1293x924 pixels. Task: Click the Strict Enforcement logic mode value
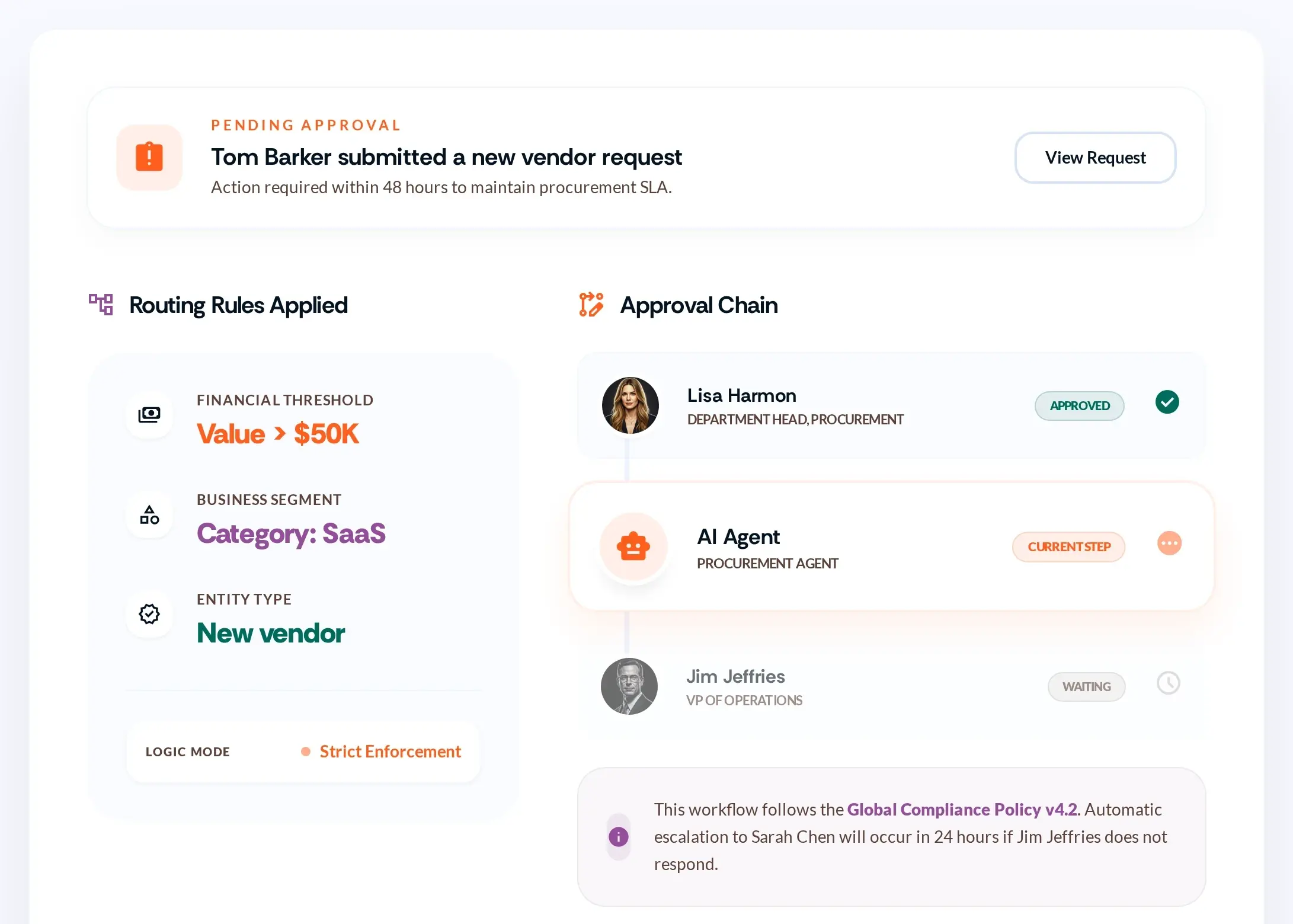click(390, 752)
